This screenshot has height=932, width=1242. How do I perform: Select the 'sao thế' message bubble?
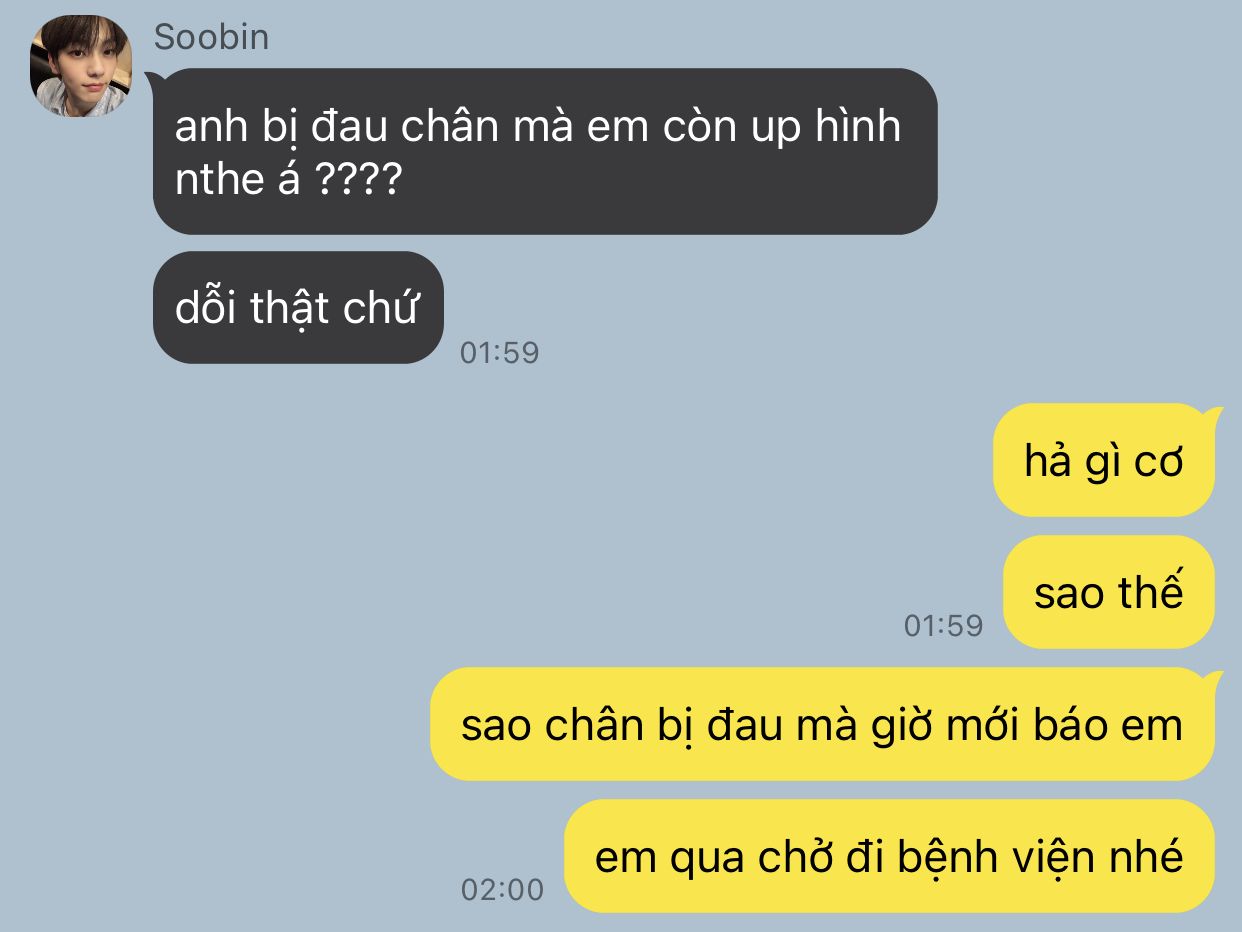point(1109,592)
